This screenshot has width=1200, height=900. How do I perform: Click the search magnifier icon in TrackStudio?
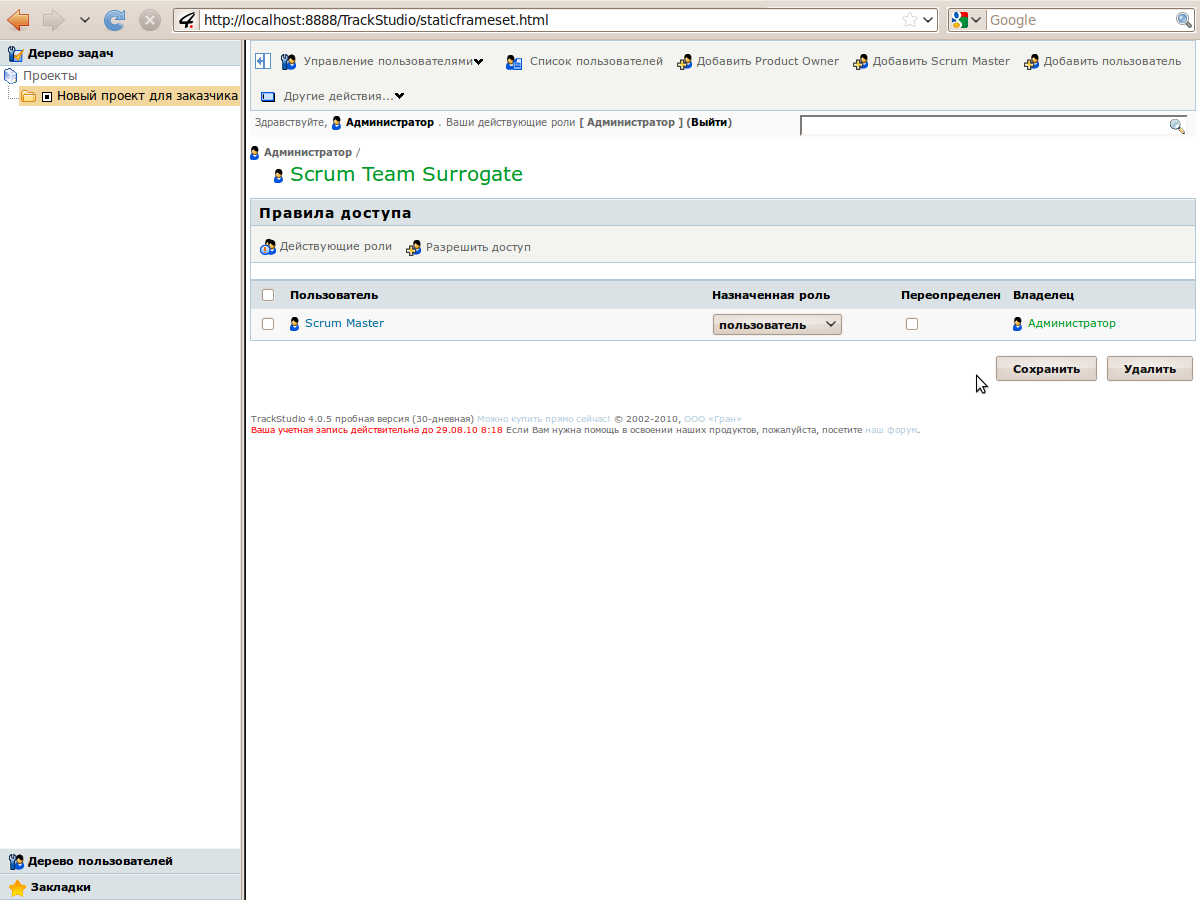click(1177, 126)
